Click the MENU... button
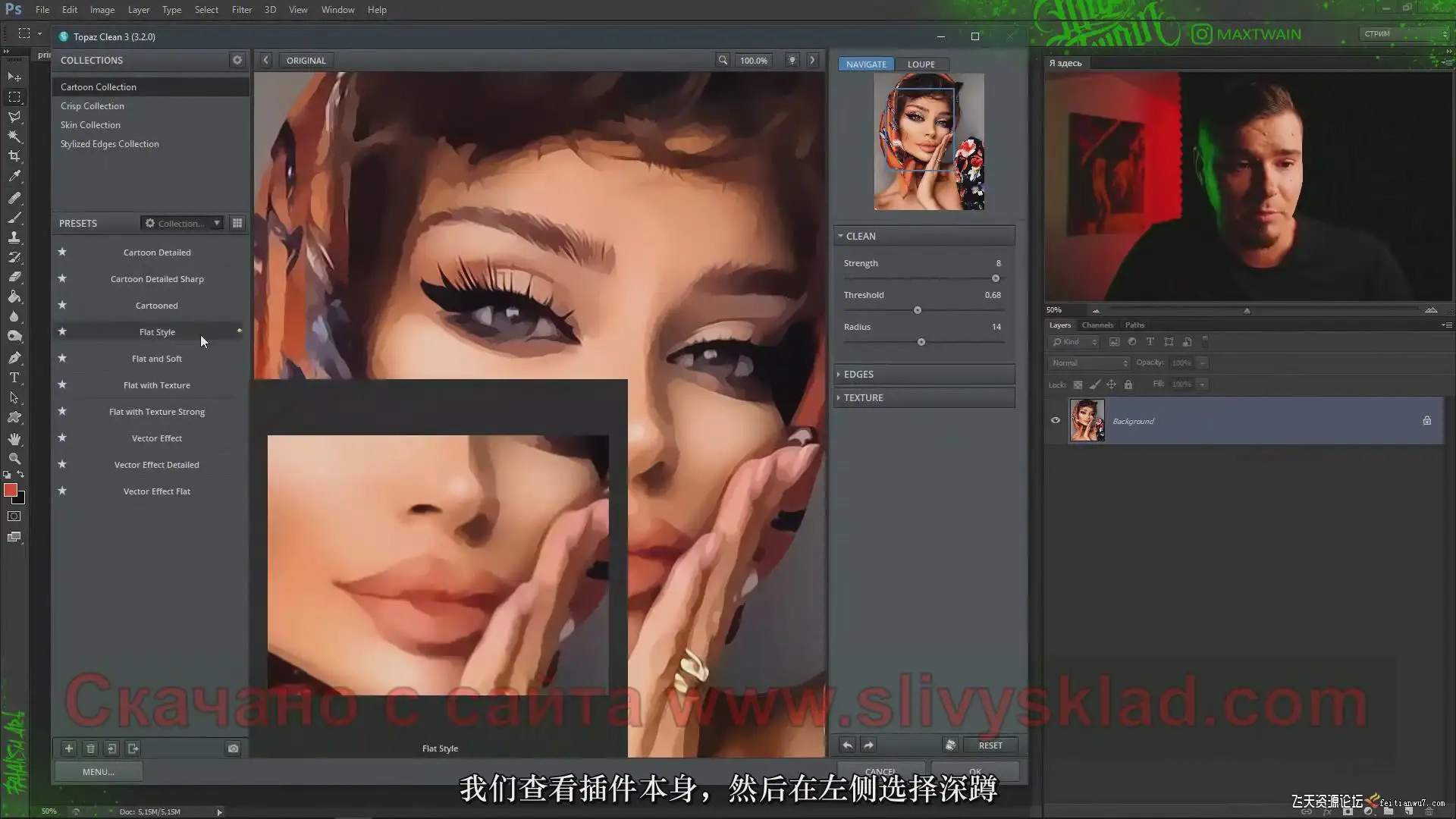 point(99,771)
